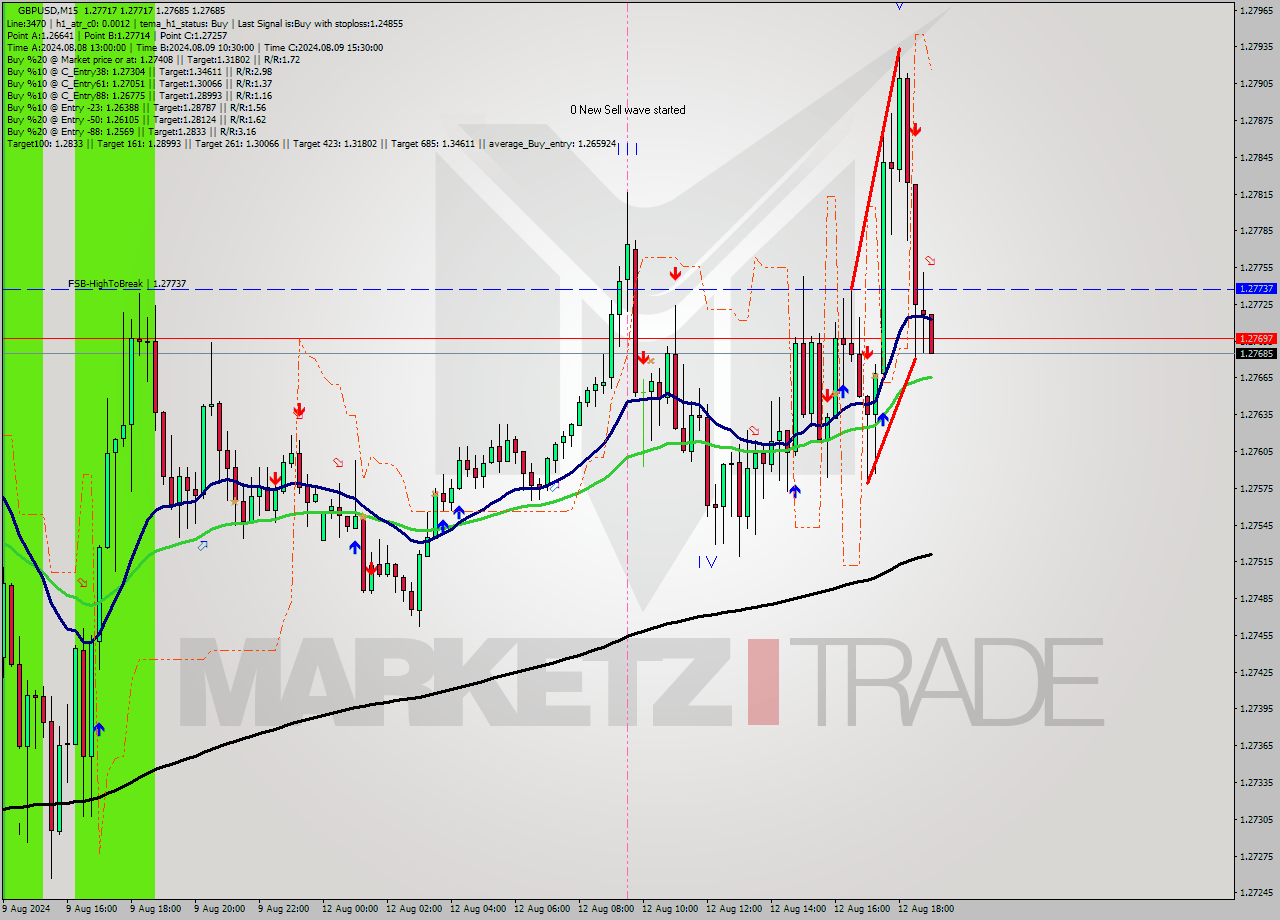
Task: Click the black 1.27685 current price tag
Action: pyautogui.click(x=1256, y=353)
